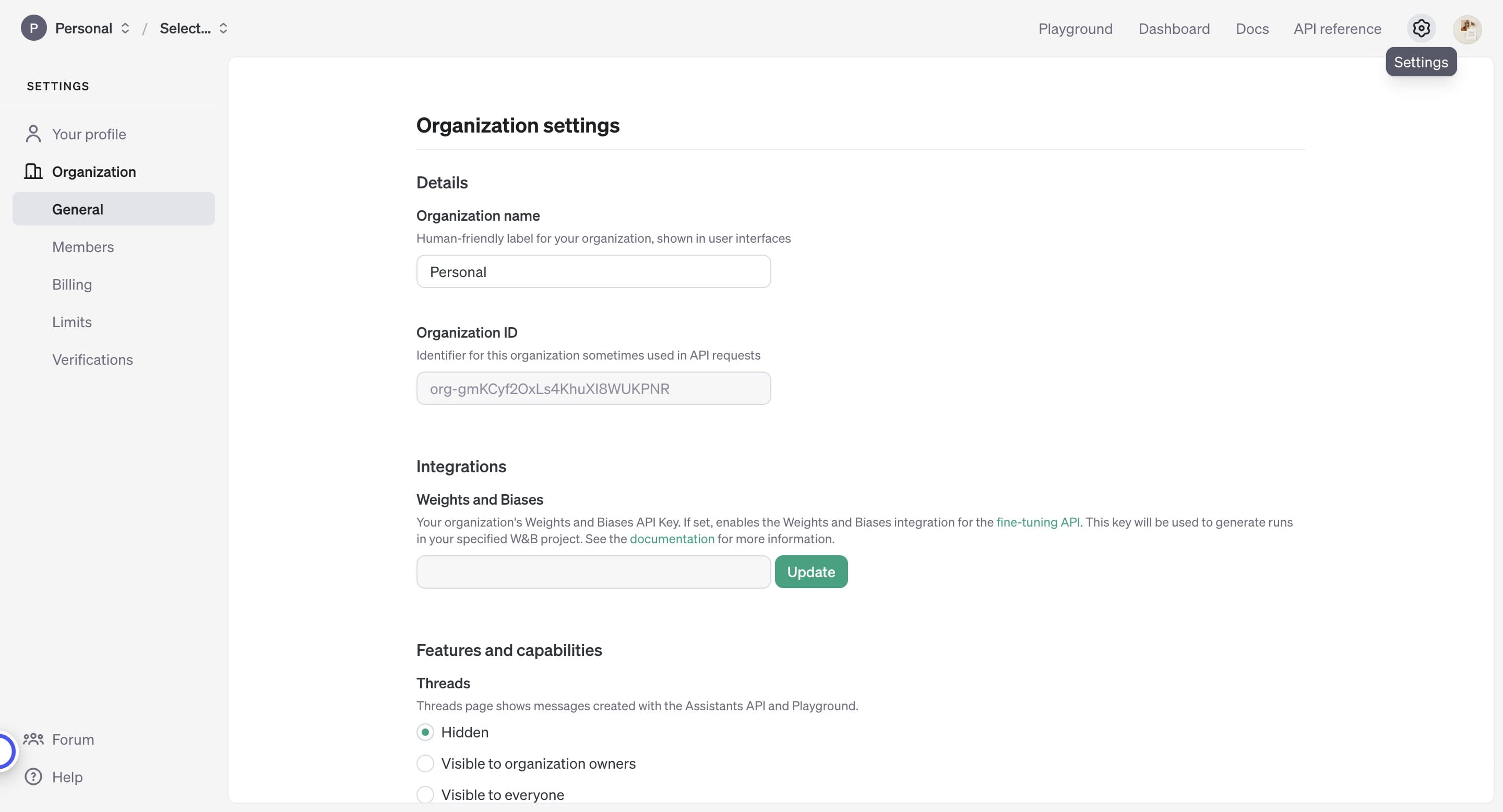Expand the Personal organization switcher
Viewport: 1503px width, 812px height.
125,28
